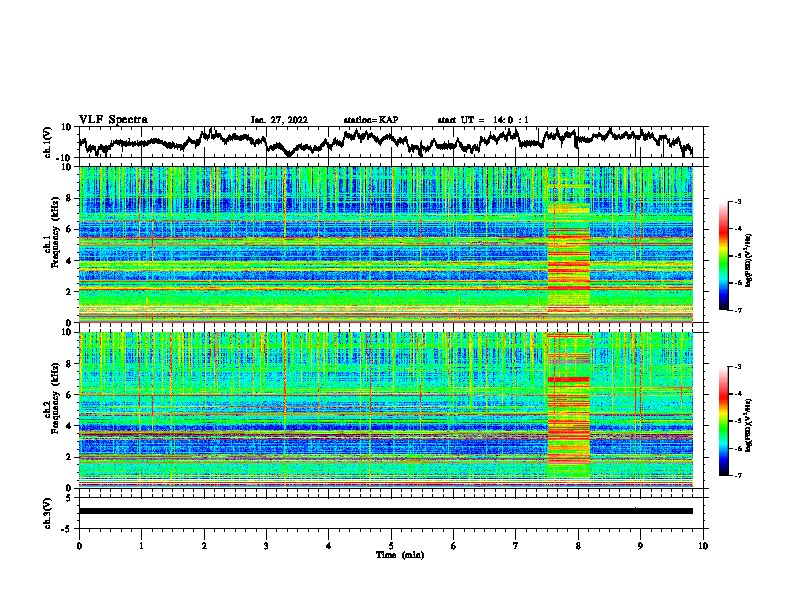
Task: Click the '-7' label on ch.2 color scale
Action: coord(737,475)
